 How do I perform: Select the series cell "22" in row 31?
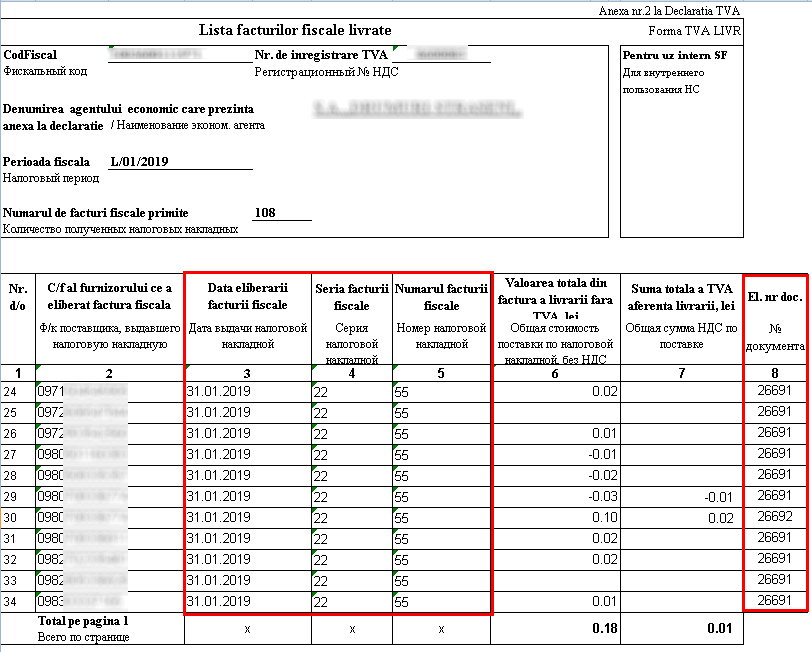point(352,539)
